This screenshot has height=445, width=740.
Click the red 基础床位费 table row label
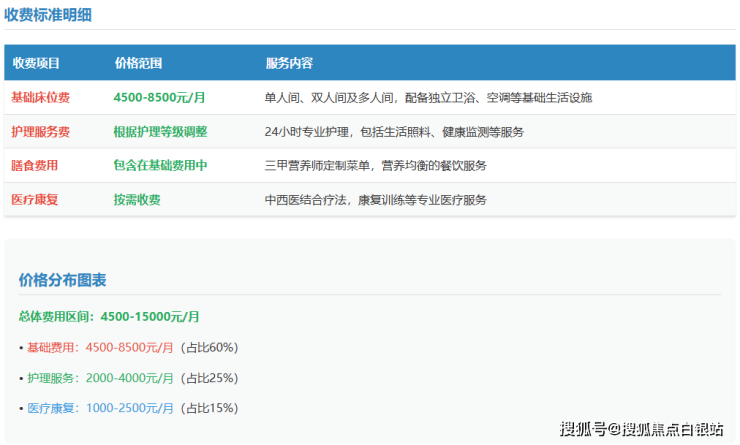(41, 97)
